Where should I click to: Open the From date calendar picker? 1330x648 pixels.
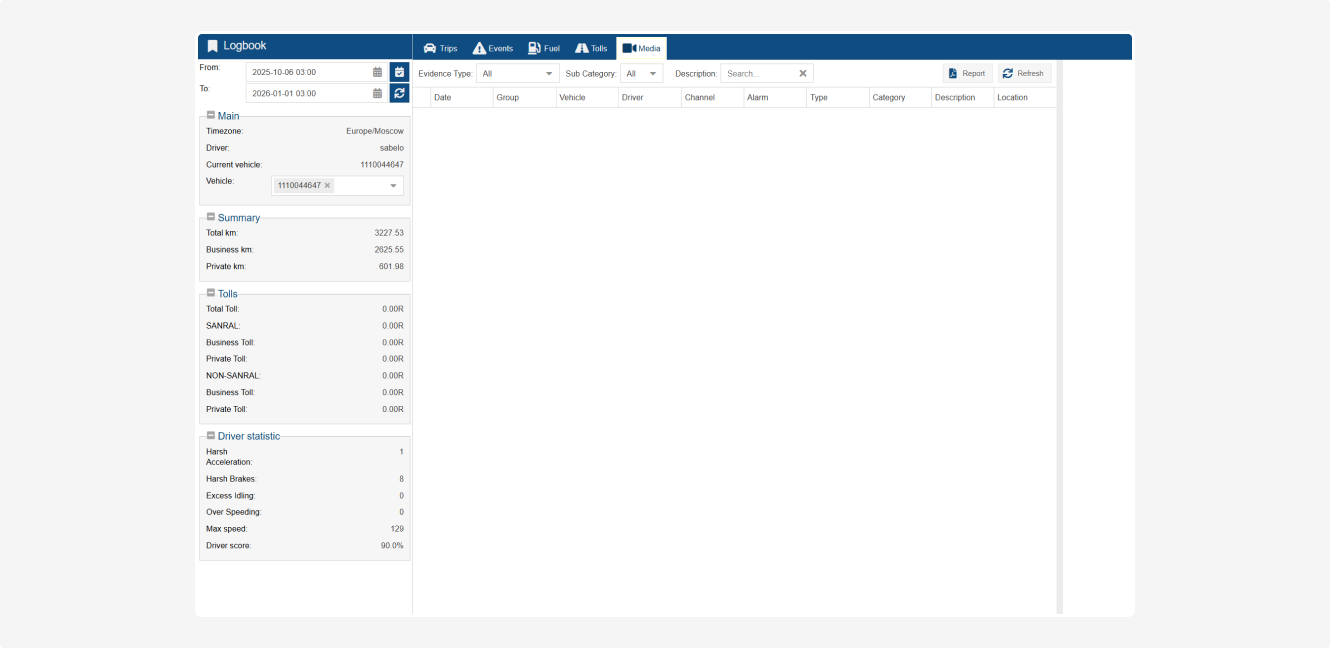pyautogui.click(x=377, y=72)
